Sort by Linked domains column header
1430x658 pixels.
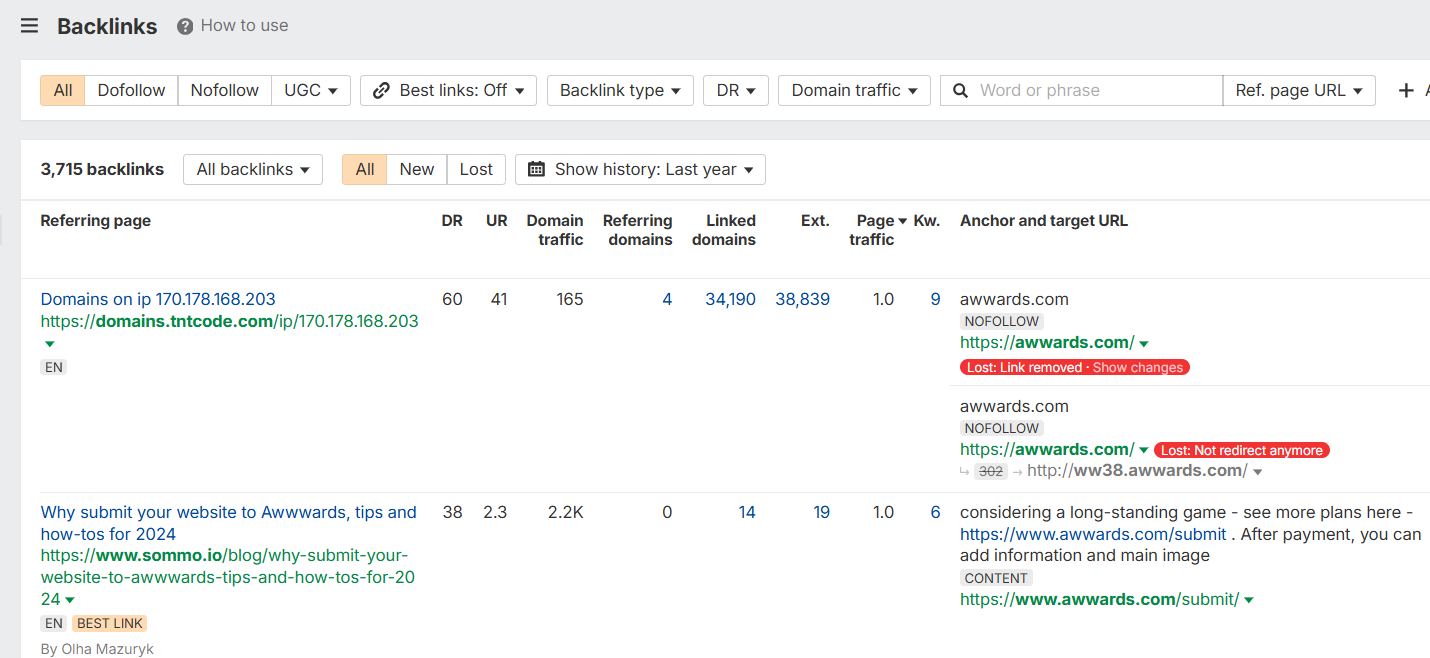coord(724,230)
